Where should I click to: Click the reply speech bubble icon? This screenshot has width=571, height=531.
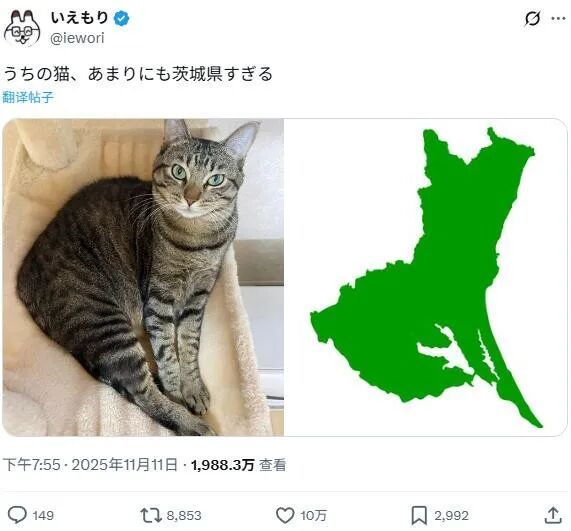17,515
